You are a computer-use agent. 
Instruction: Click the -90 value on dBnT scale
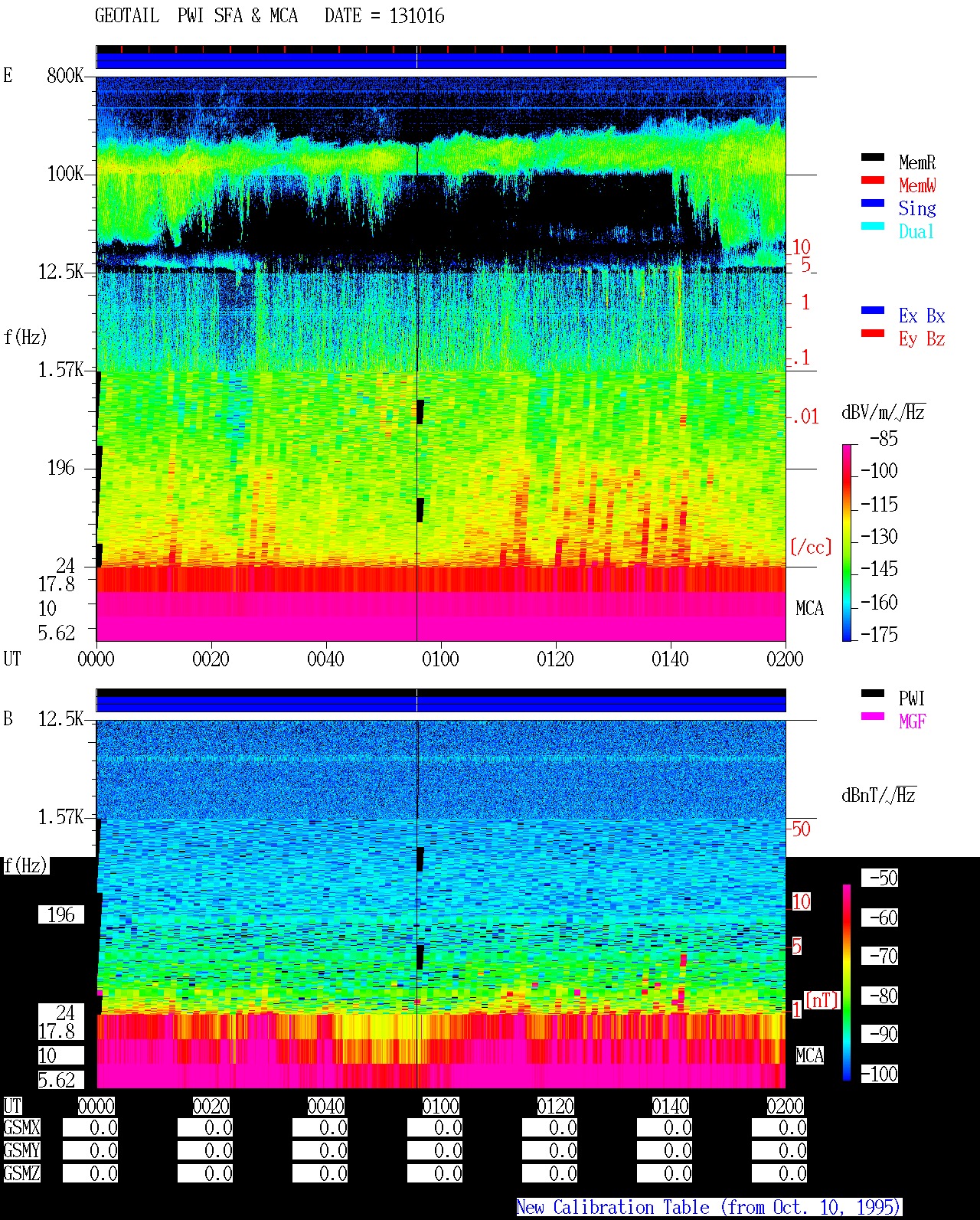881,1034
